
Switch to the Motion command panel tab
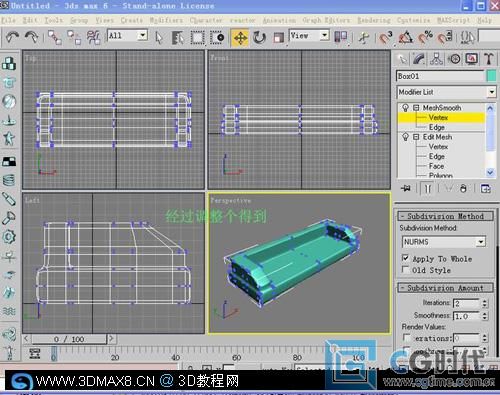tap(454, 59)
